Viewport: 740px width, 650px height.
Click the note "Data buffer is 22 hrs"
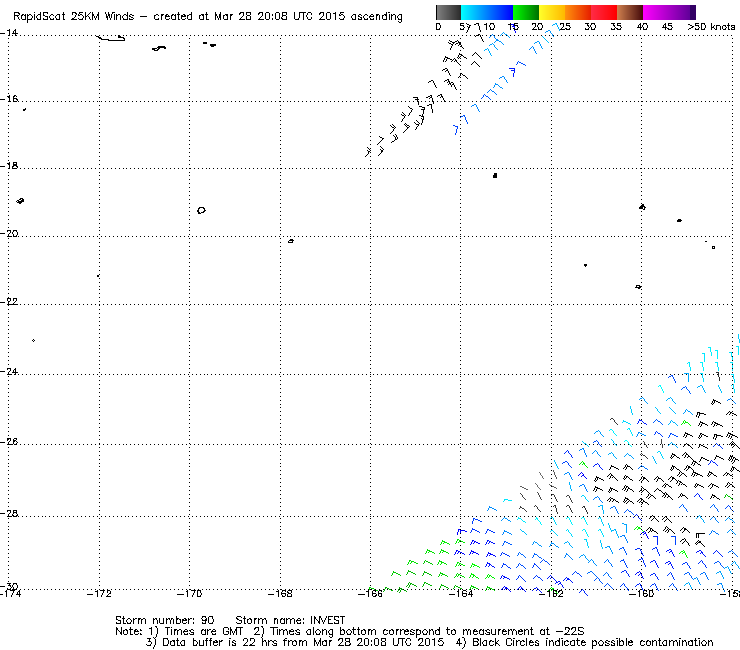(221, 642)
